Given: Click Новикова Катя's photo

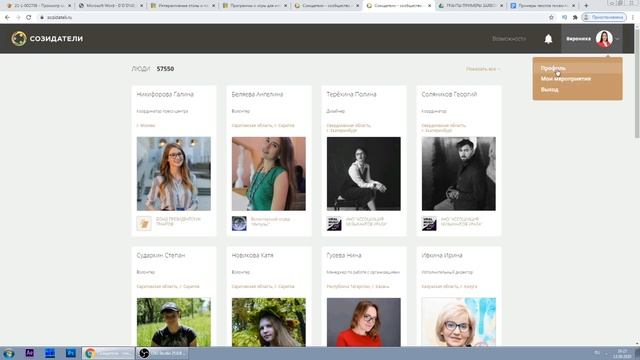Looking at the screenshot, I should (269, 322).
